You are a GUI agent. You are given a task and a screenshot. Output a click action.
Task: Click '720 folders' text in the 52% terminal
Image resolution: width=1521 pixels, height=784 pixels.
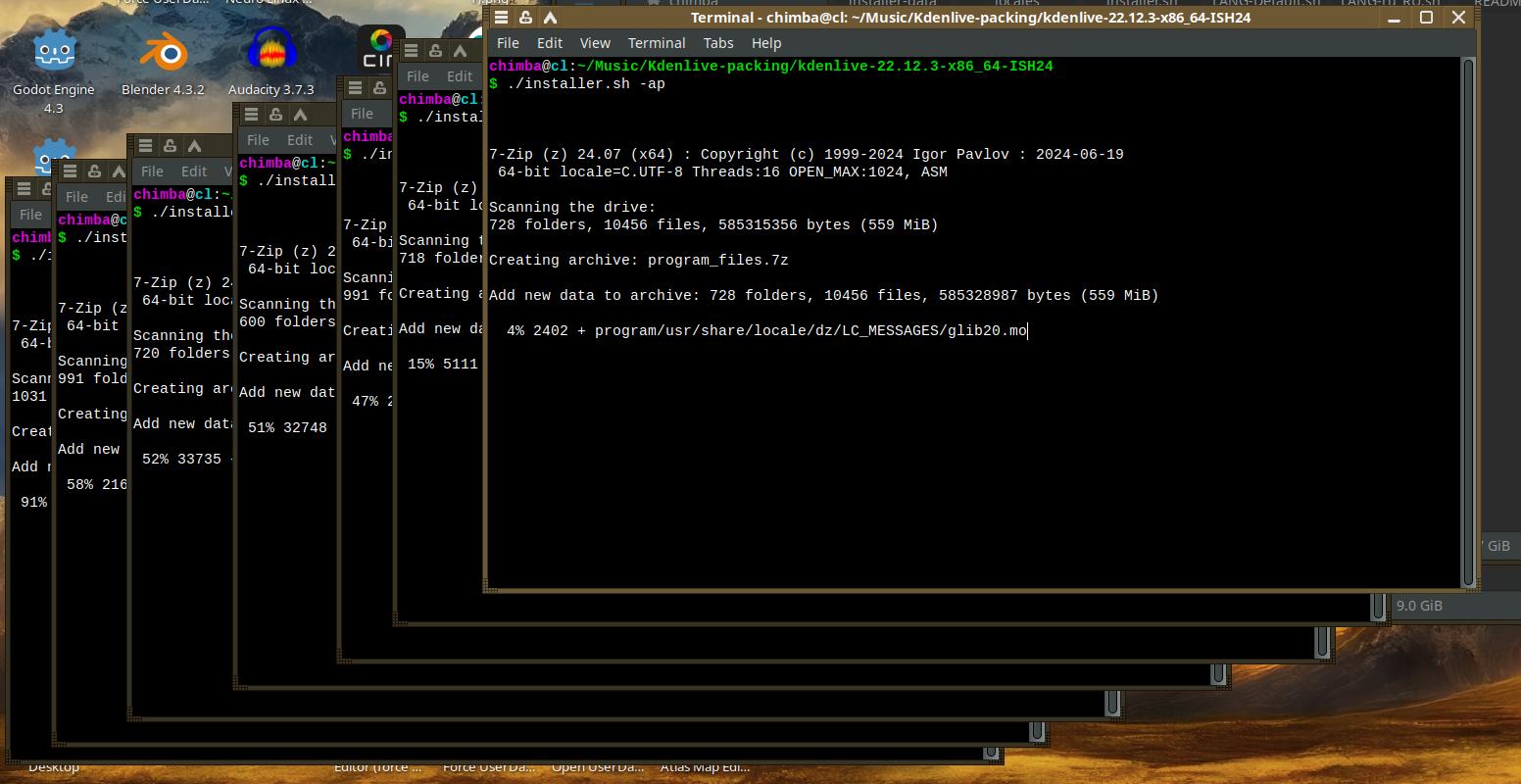click(x=181, y=353)
